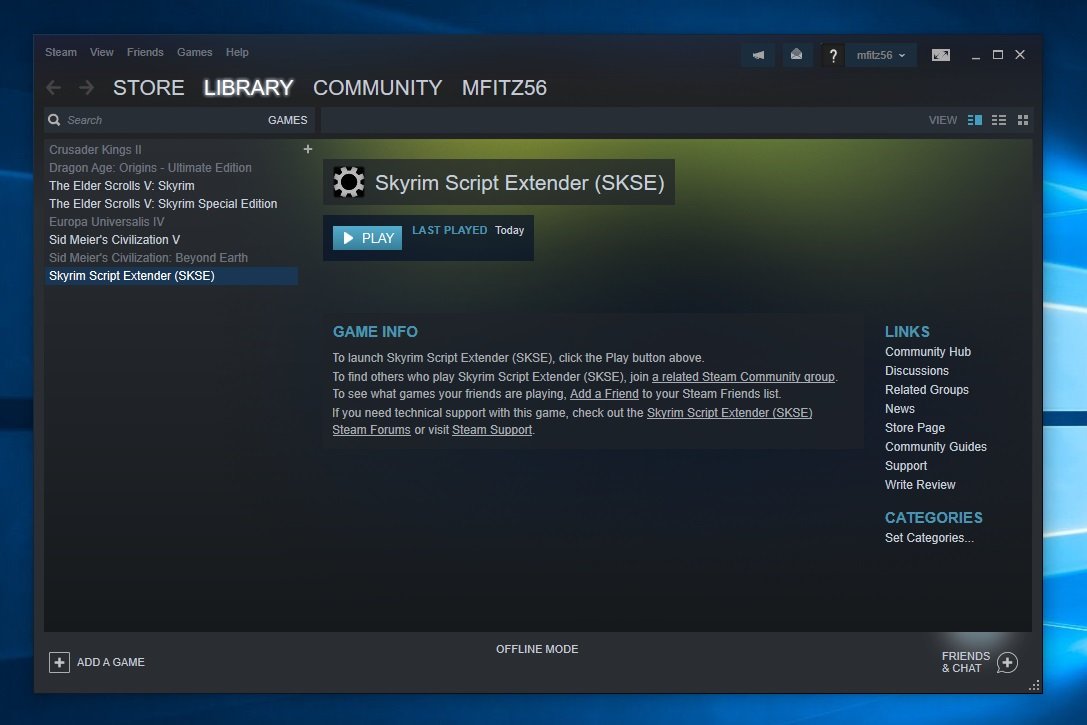Switch to the COMMUNITY tab
1087x725 pixels.
[x=378, y=87]
